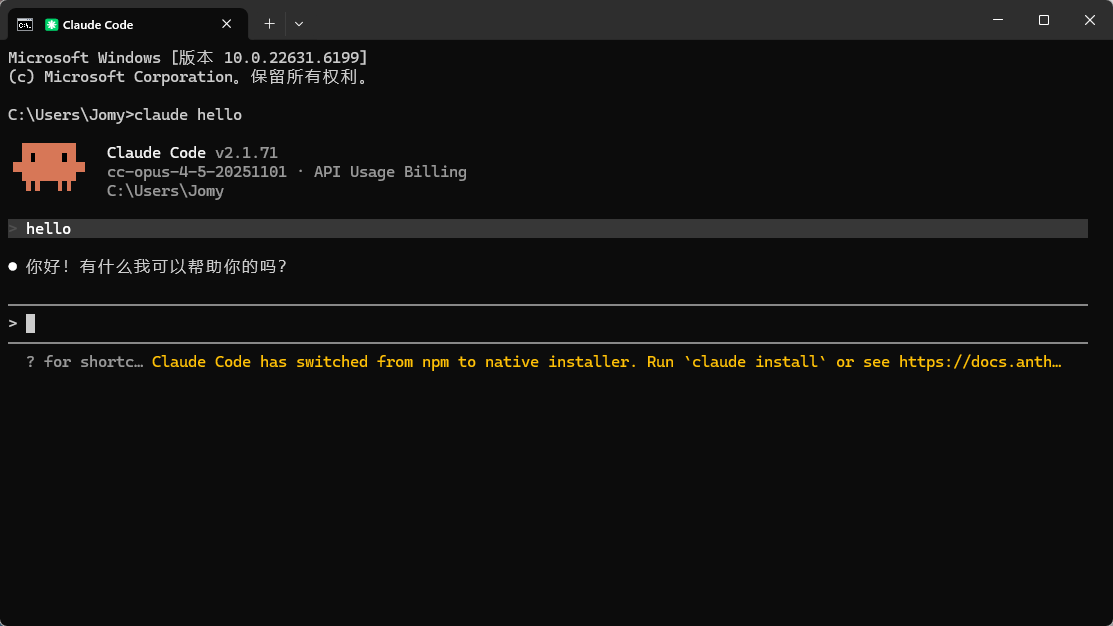Click the prompt arrow beside the hello message

pos(13,229)
